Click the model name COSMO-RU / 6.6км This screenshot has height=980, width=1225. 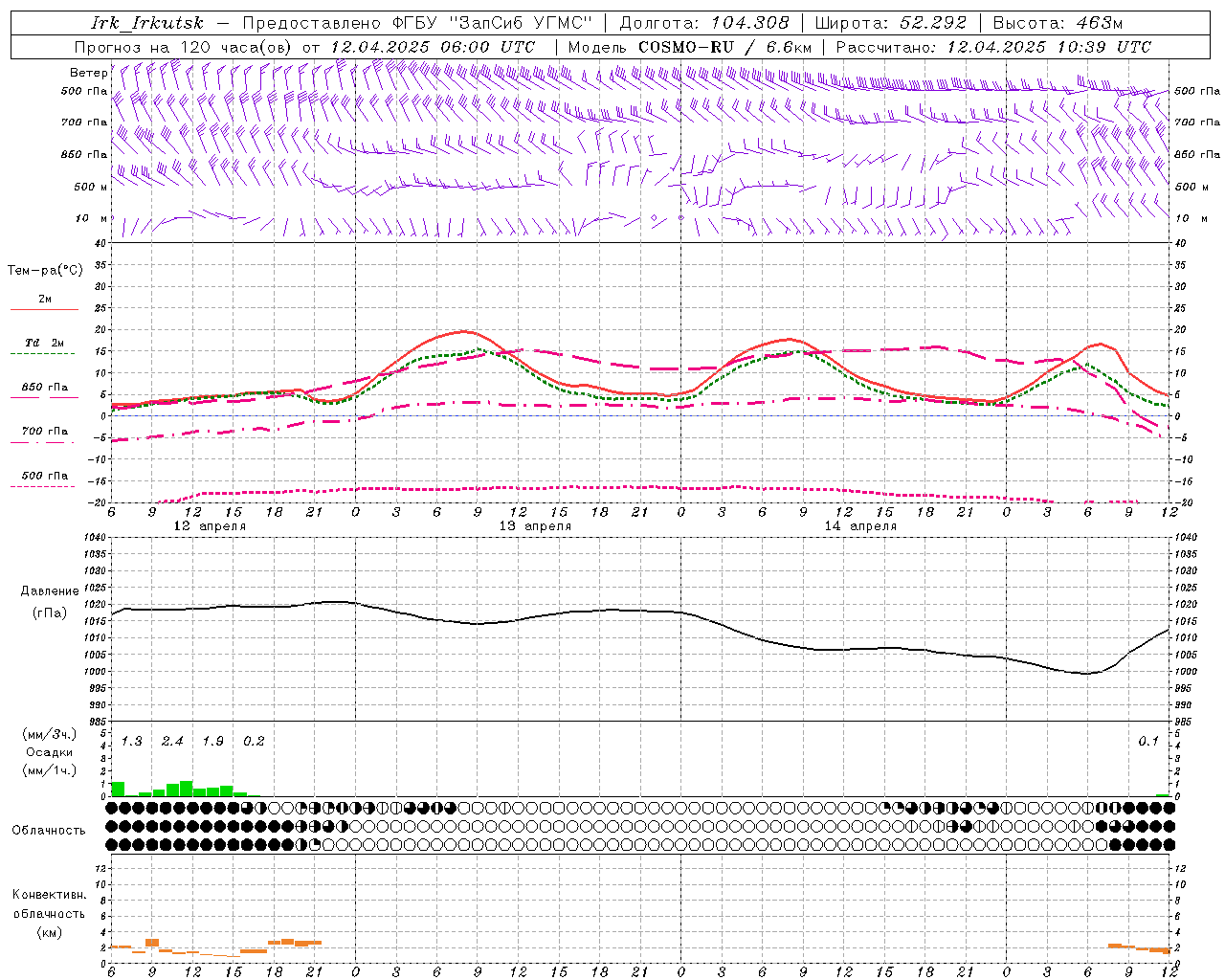point(724,47)
